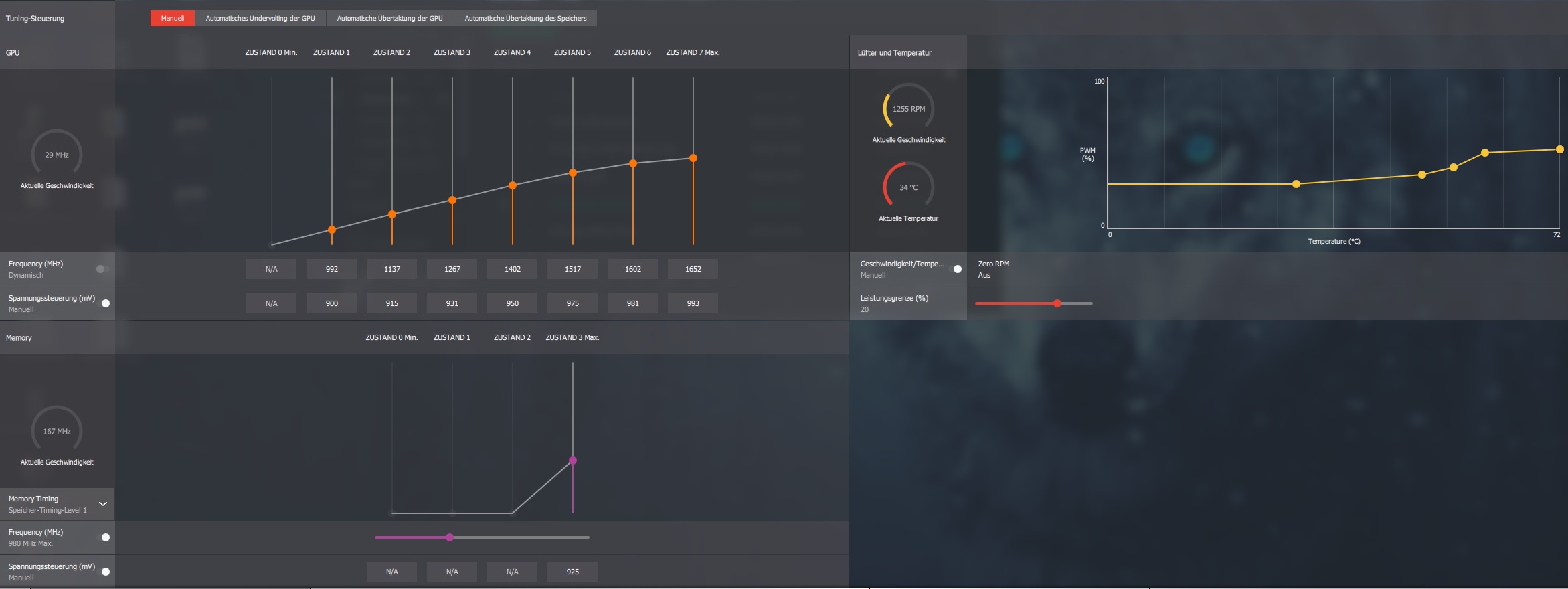Viewport: 1568px width, 589px height.
Task: Edit ZUSTAND 3 frequency field 1267
Action: [x=452, y=269]
